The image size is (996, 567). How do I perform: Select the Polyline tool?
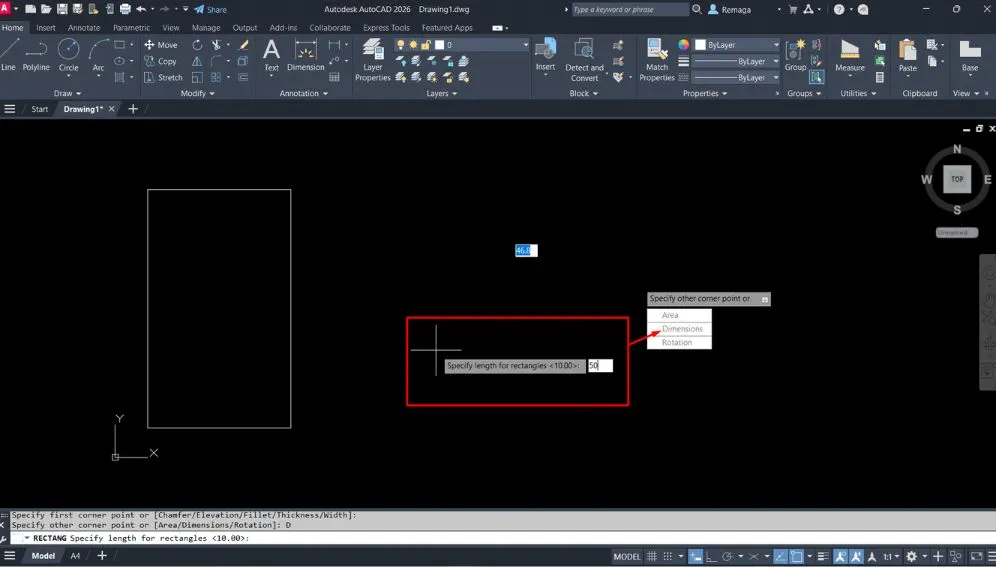[x=36, y=54]
